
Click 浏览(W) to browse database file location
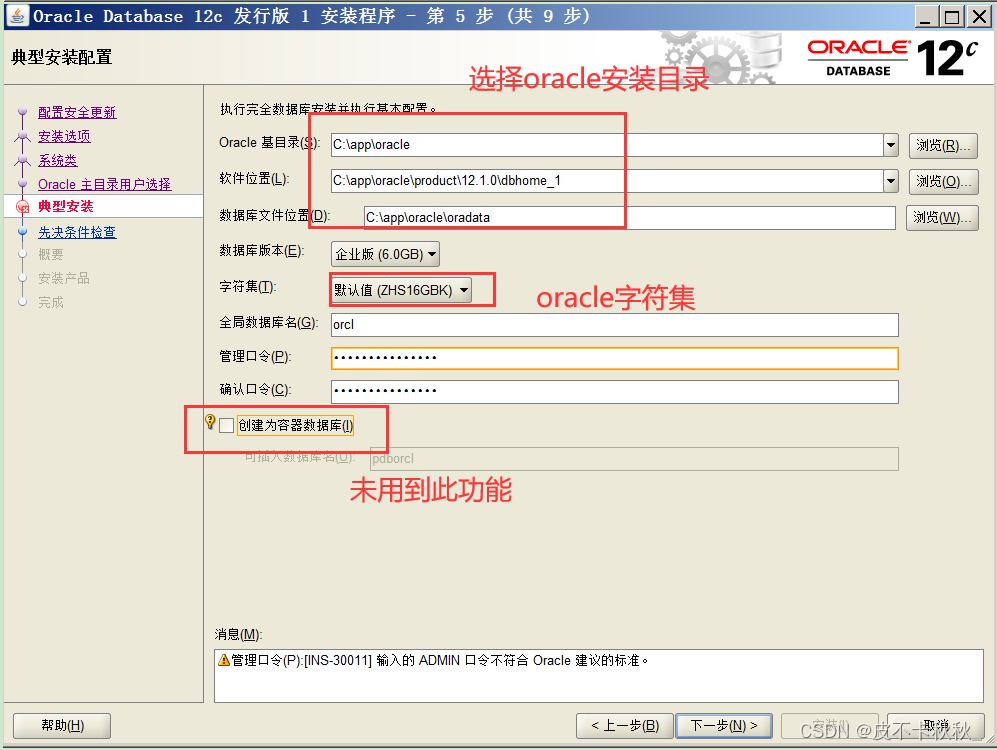[x=942, y=218]
